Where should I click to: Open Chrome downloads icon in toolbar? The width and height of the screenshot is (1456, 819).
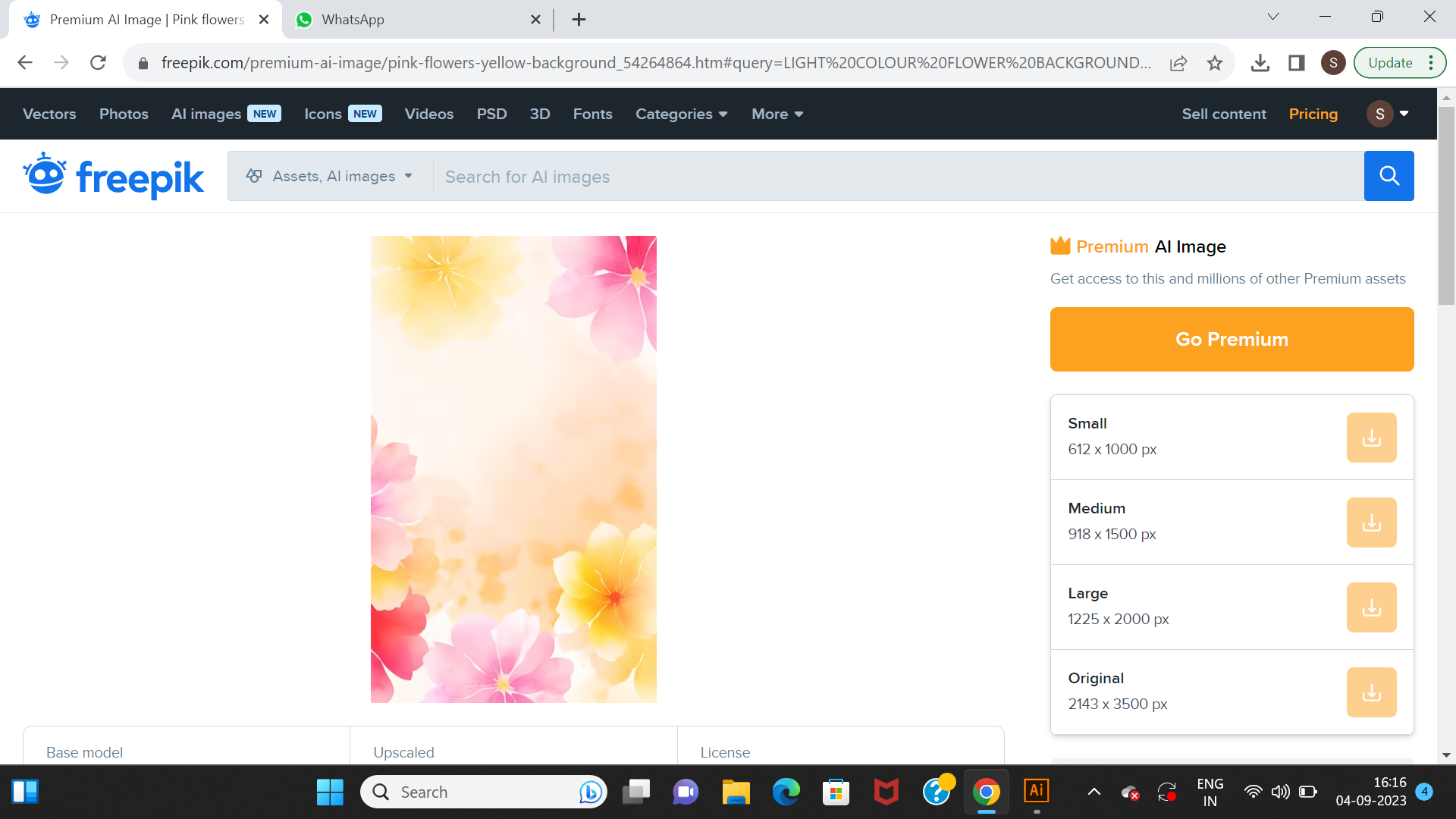coord(1260,63)
